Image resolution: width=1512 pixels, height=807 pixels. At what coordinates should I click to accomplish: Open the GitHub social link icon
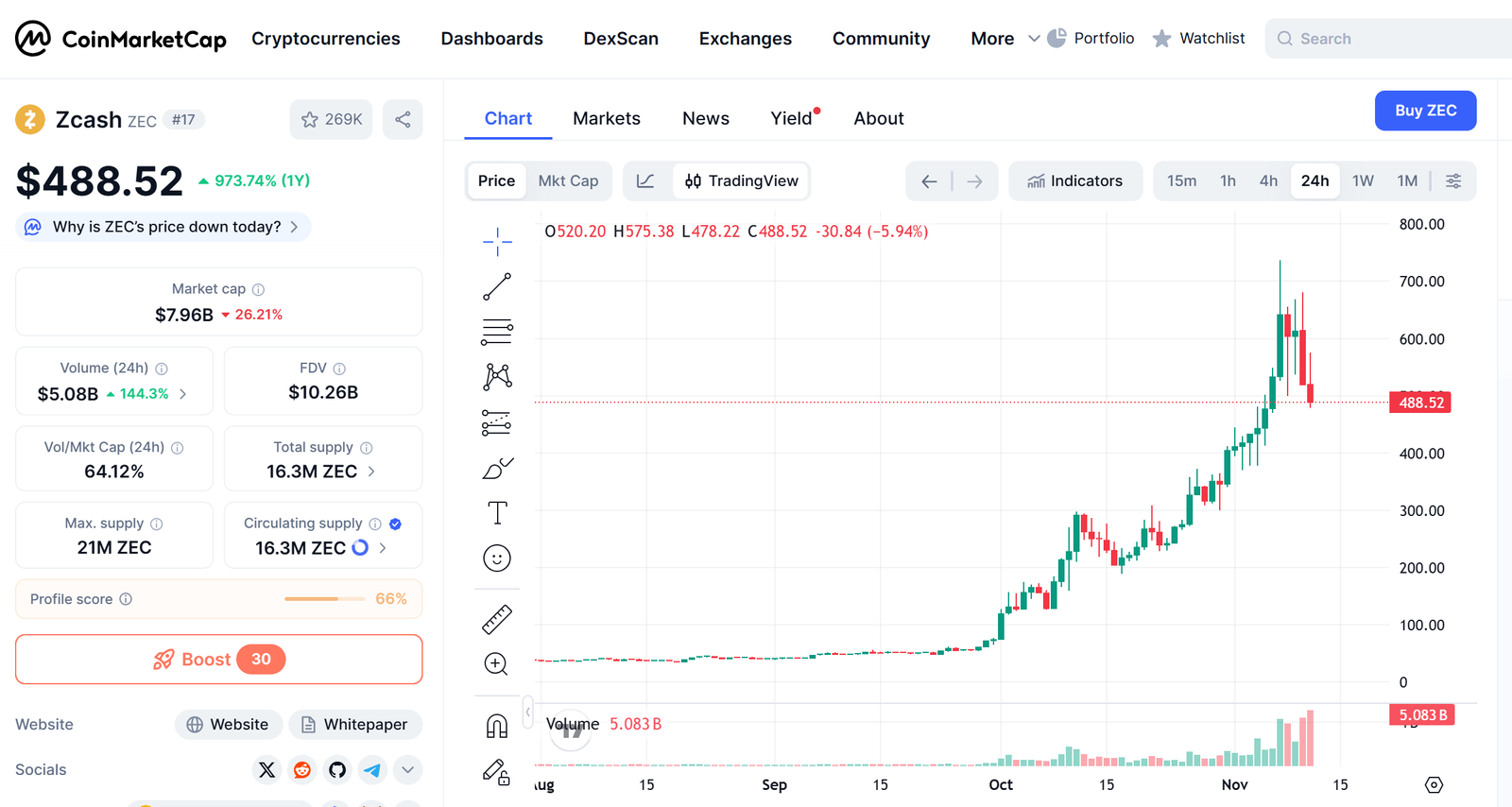[337, 770]
